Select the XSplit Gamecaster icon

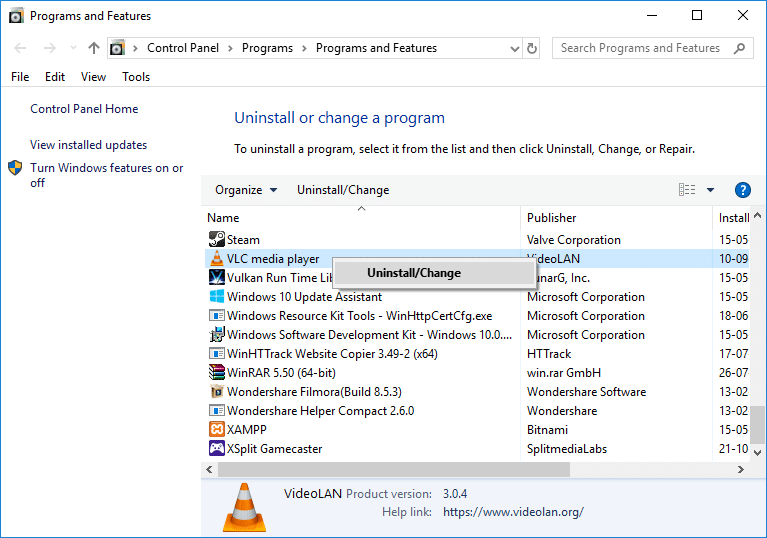tap(216, 449)
